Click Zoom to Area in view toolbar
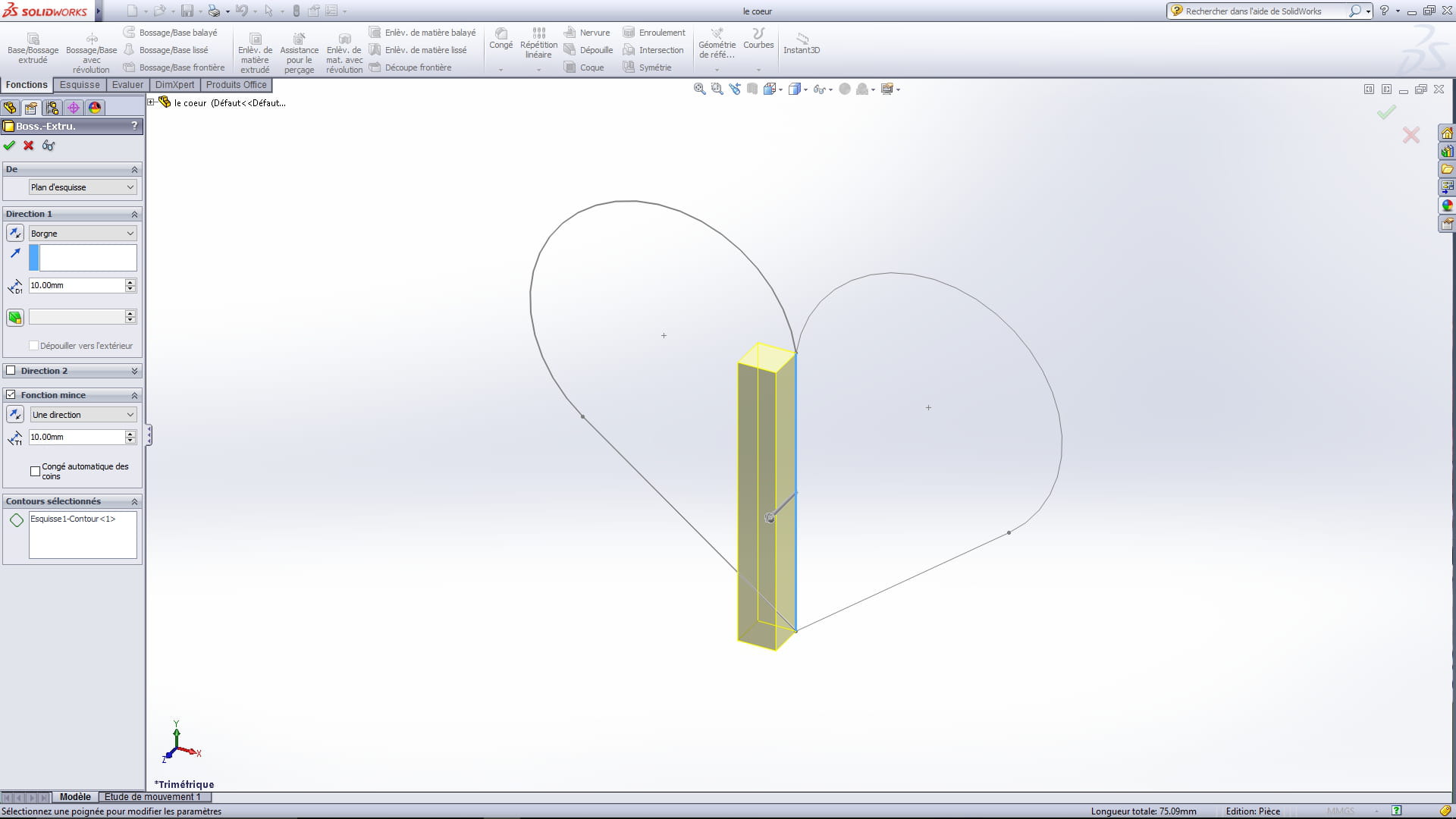 tap(717, 89)
